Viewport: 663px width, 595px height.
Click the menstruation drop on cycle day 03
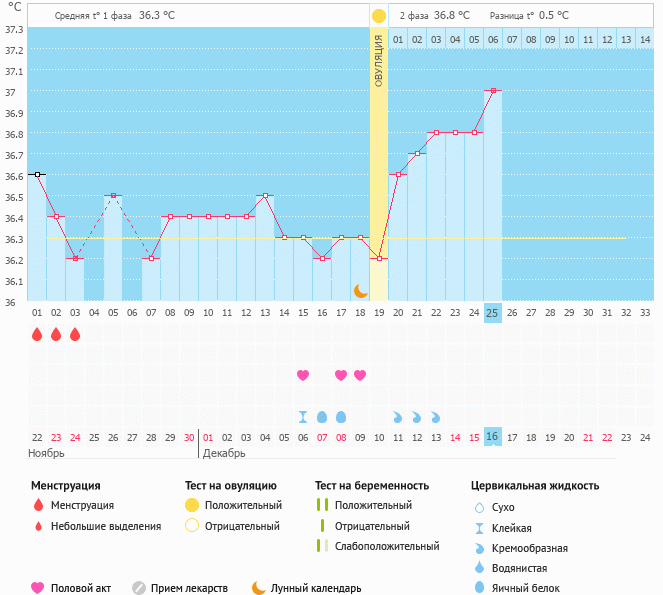tap(75, 334)
